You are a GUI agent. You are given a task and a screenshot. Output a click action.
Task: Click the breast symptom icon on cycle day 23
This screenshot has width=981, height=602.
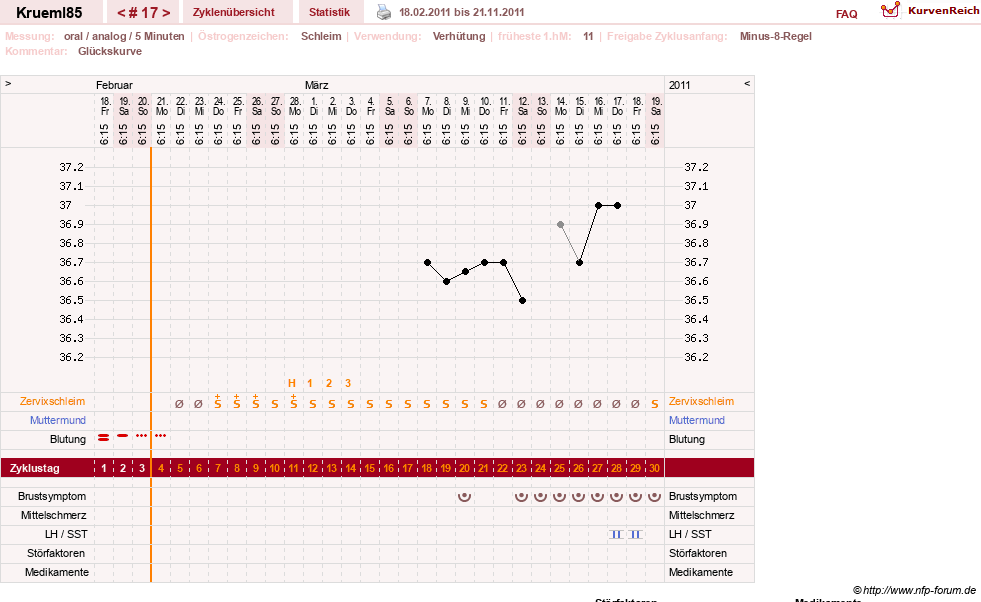point(521,496)
